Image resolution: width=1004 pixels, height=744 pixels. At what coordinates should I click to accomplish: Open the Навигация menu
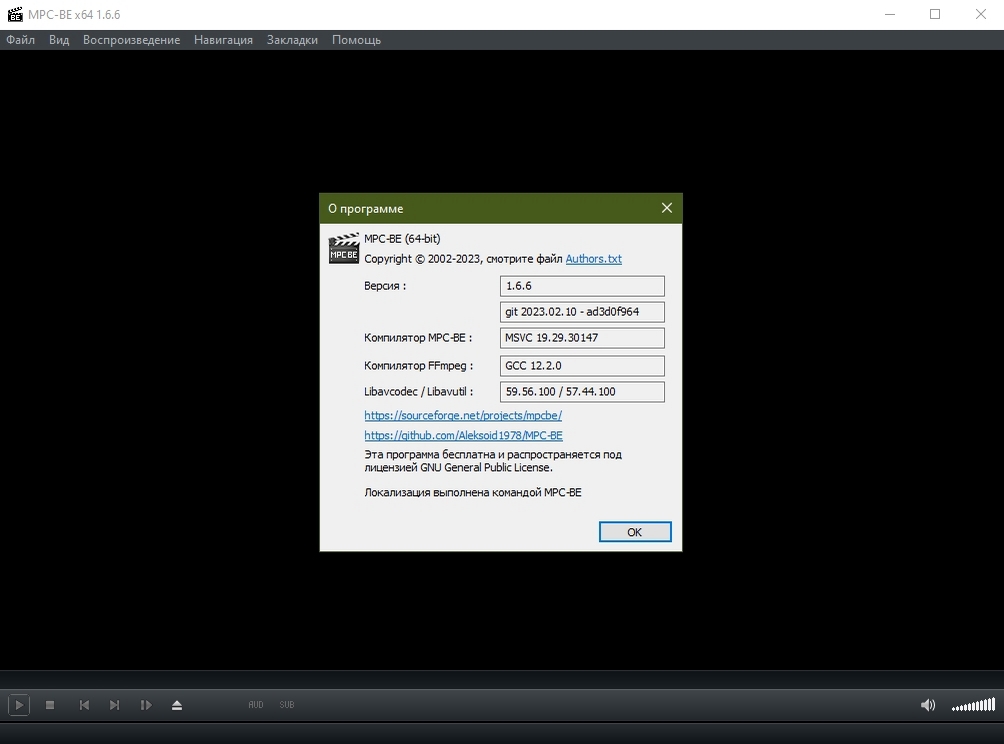pyautogui.click(x=223, y=40)
